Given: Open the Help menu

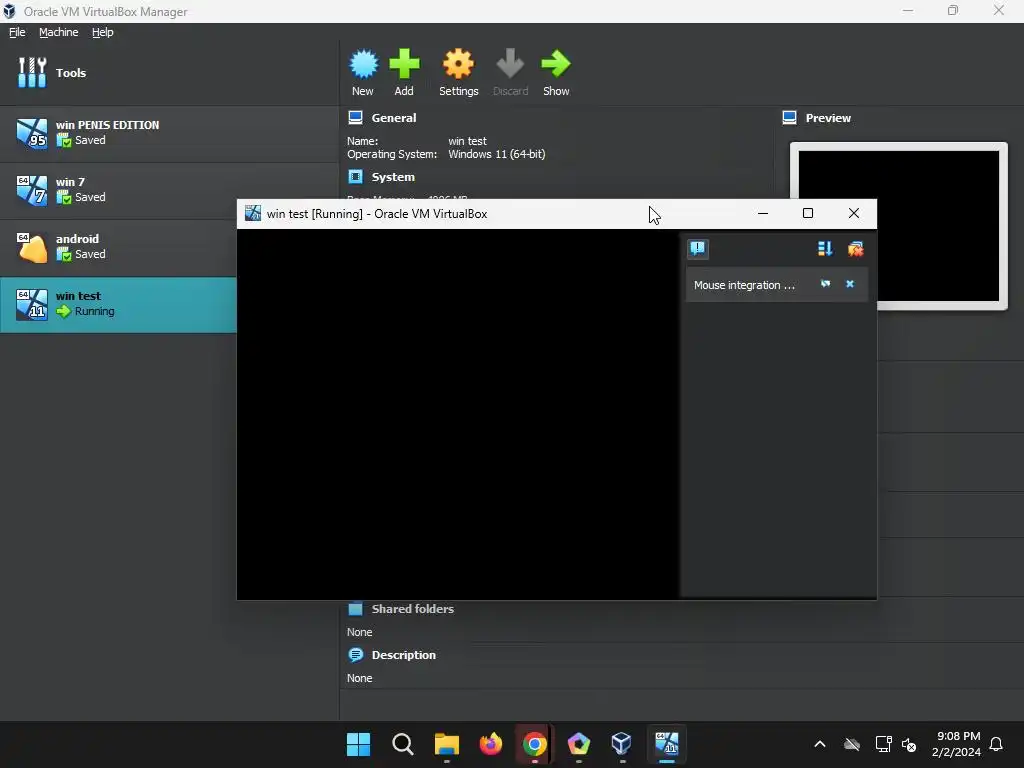Looking at the screenshot, I should coord(103,32).
